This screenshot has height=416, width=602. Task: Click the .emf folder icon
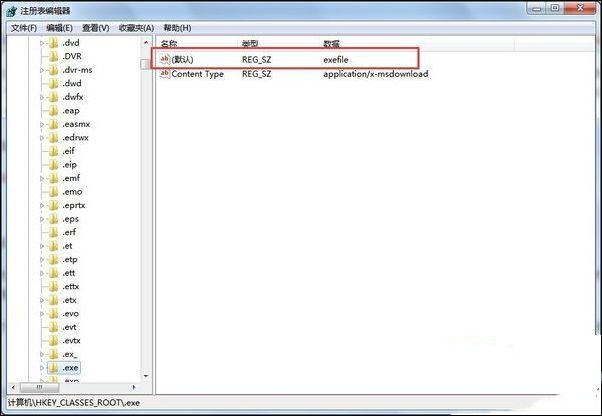click(x=54, y=178)
